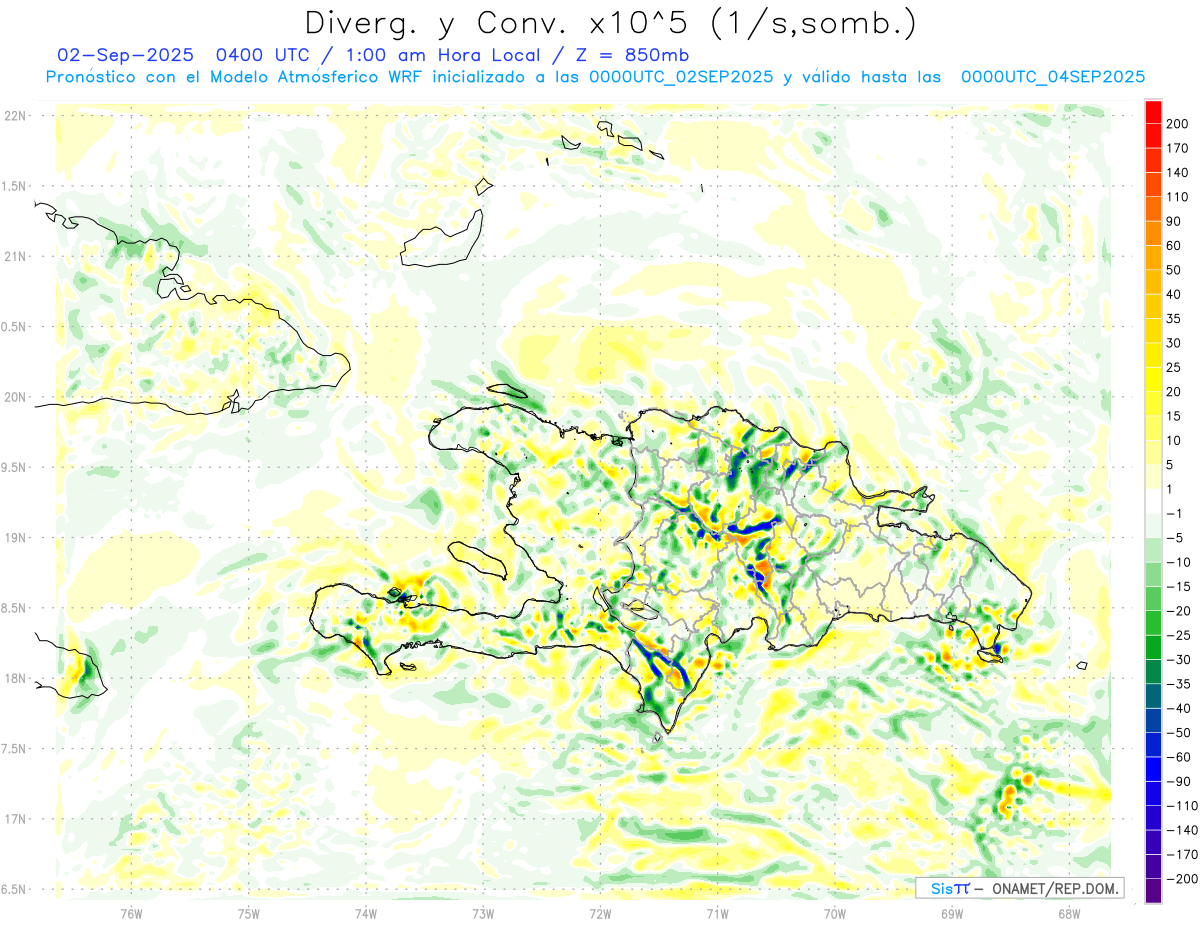This screenshot has height=927, width=1200.
Task: Click the colorbar value "-200" at bottom
Action: [1180, 878]
